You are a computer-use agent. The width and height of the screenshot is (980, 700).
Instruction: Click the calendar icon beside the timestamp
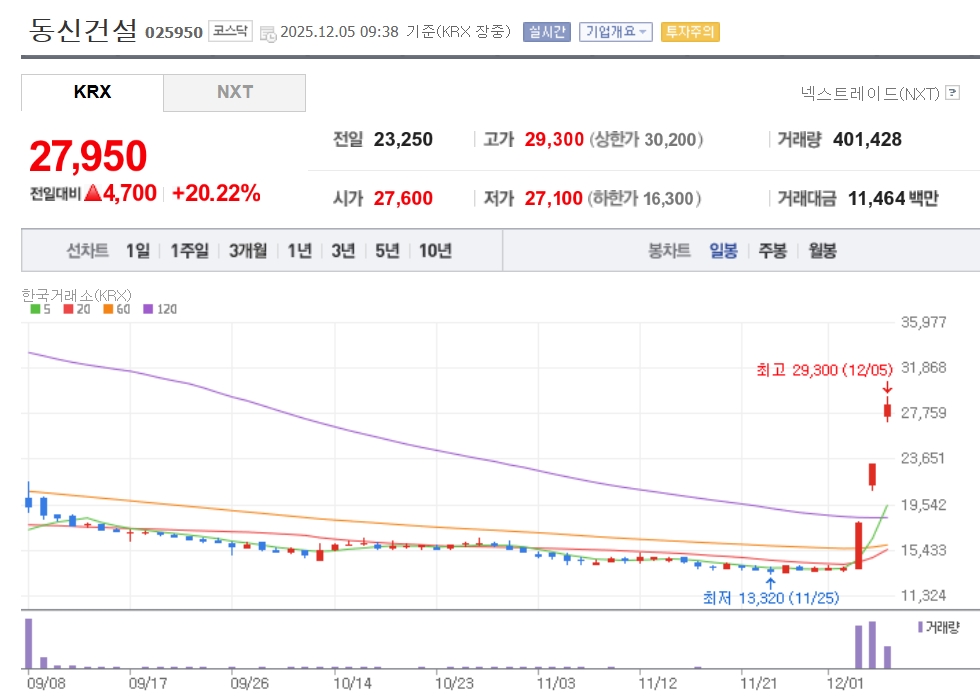[x=267, y=33]
